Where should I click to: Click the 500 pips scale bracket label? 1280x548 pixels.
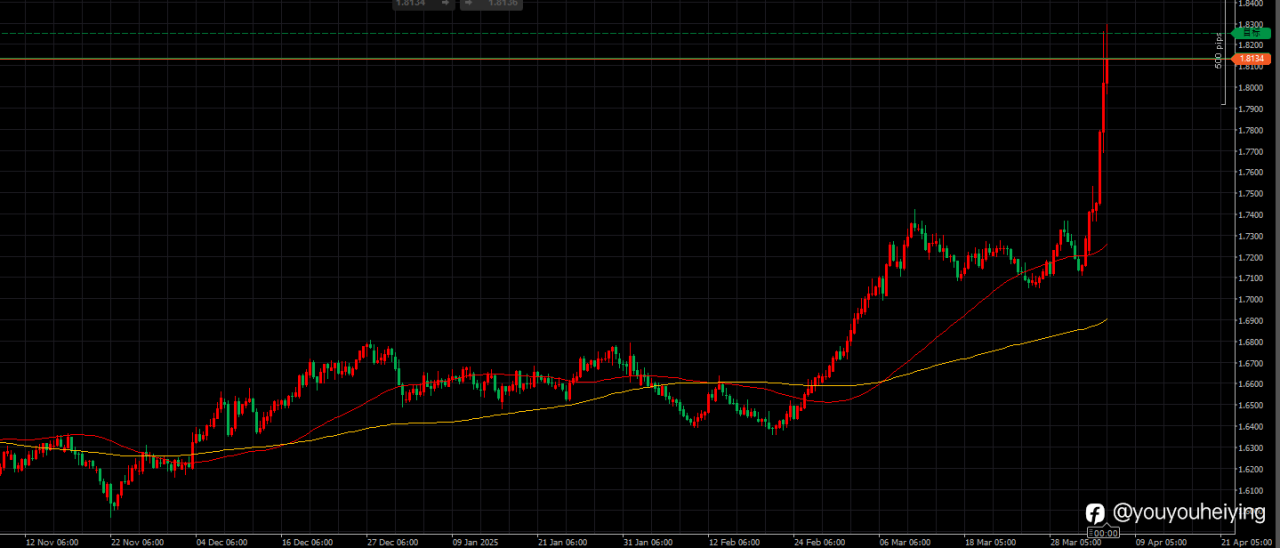[1218, 50]
